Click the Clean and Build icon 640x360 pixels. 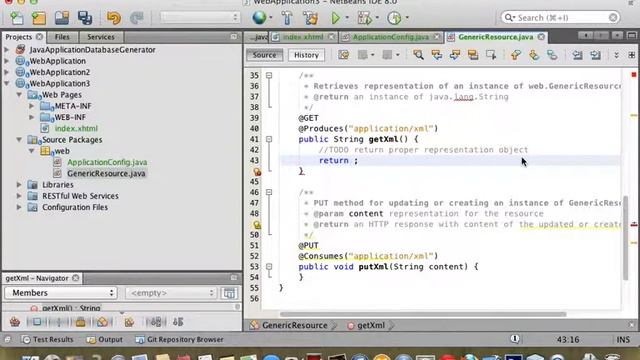tap(310, 18)
